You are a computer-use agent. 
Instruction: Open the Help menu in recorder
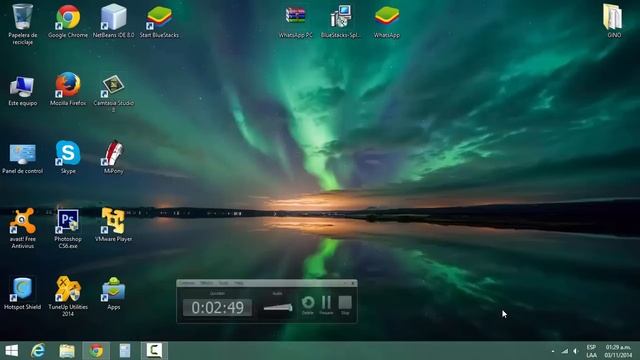tap(239, 283)
